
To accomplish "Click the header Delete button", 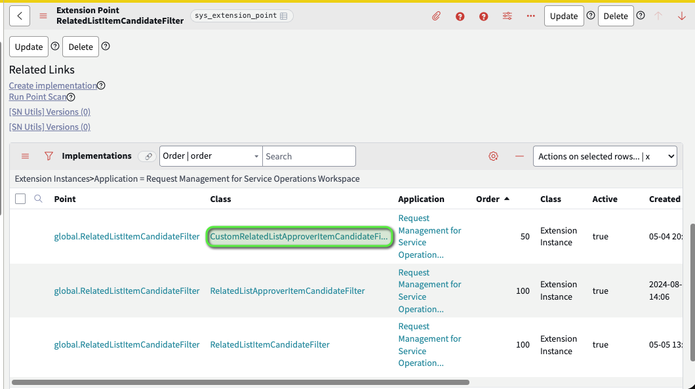I will 616,16.
